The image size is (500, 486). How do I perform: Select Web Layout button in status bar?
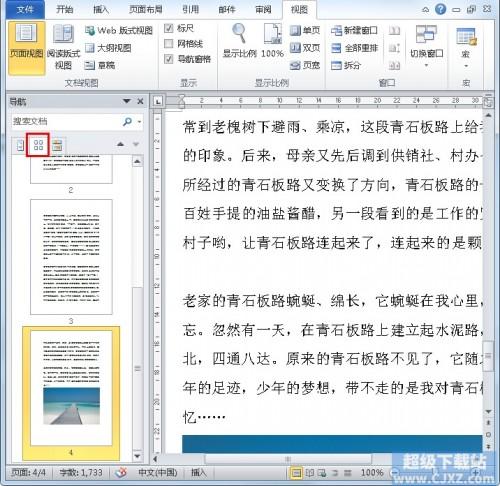(322, 472)
